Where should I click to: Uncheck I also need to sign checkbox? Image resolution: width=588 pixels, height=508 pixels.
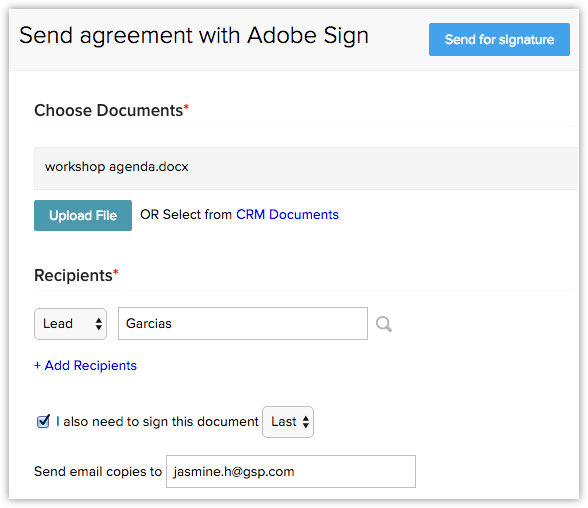pyautogui.click(x=43, y=421)
